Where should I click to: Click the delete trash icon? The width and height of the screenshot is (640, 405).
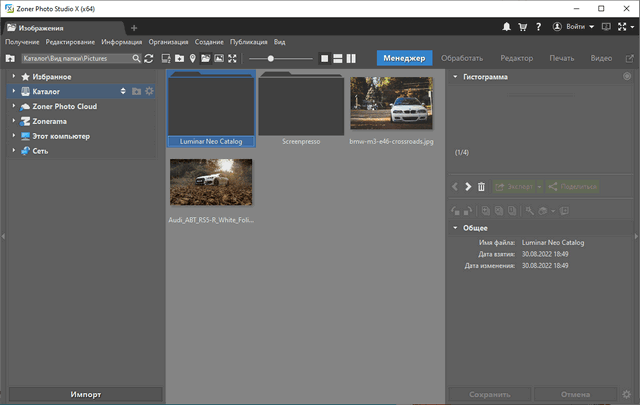pos(481,187)
